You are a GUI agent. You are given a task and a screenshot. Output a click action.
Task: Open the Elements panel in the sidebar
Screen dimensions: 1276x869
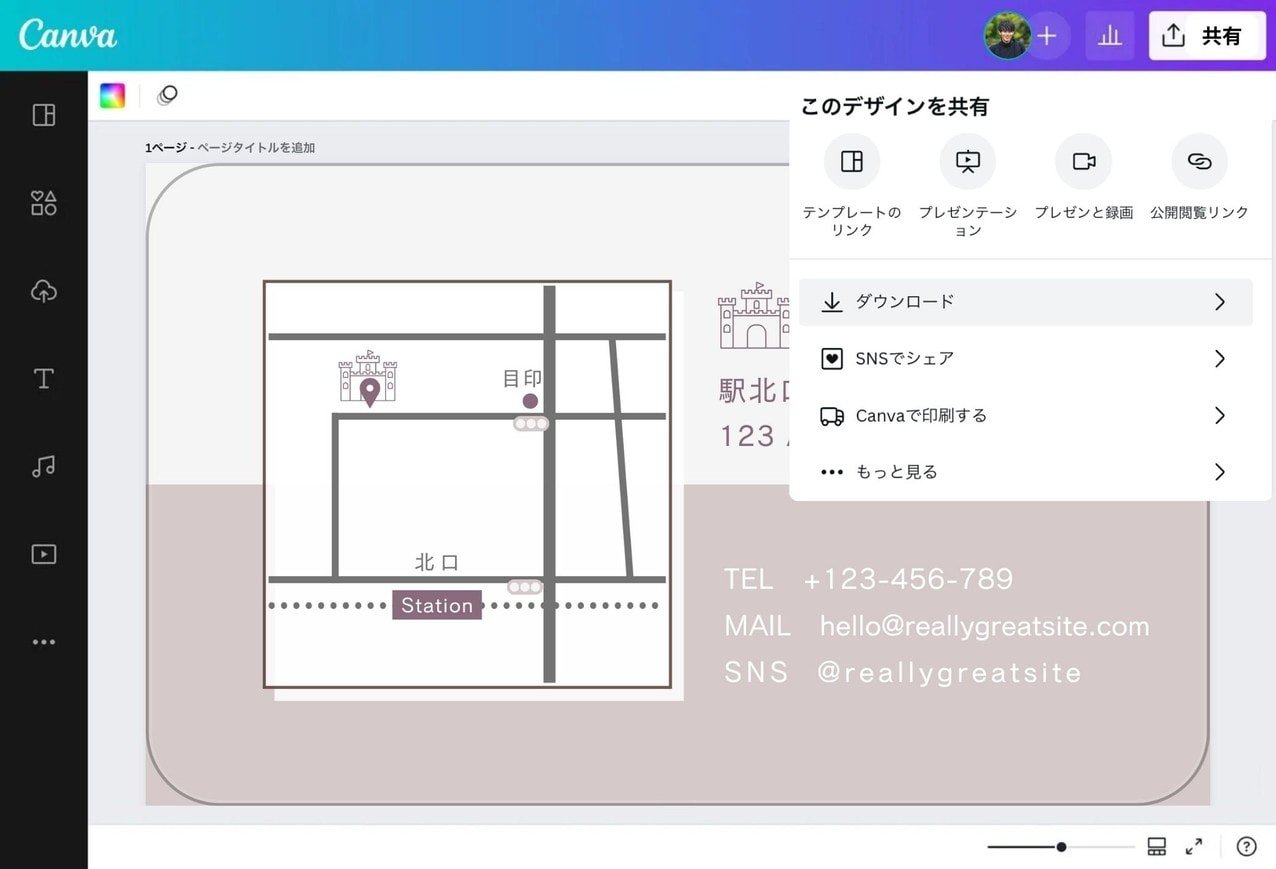tap(44, 203)
